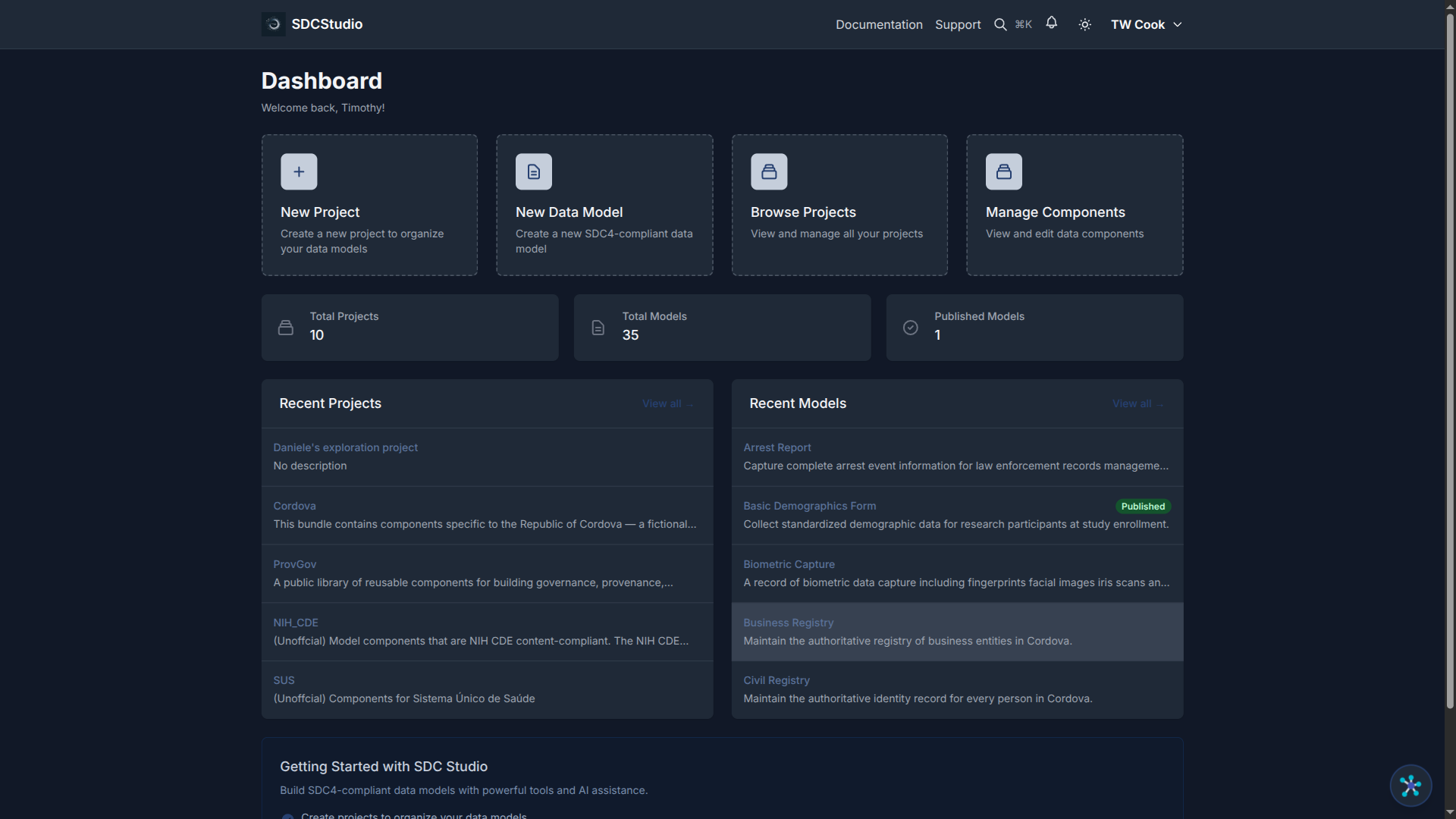This screenshot has width=1456, height=819.
Task: View notifications with the bell icon
Action: click(1051, 24)
